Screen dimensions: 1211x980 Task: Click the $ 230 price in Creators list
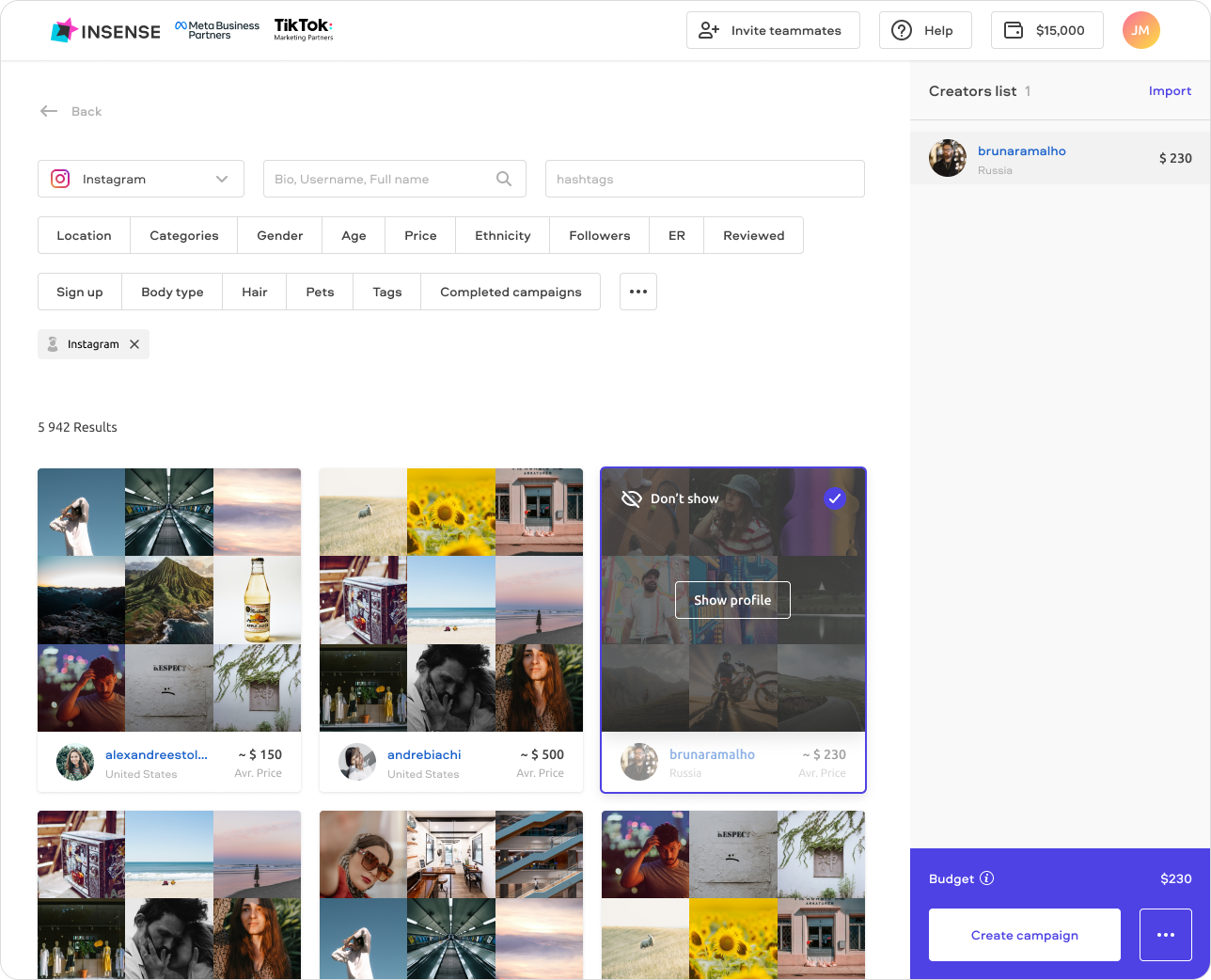[1175, 158]
